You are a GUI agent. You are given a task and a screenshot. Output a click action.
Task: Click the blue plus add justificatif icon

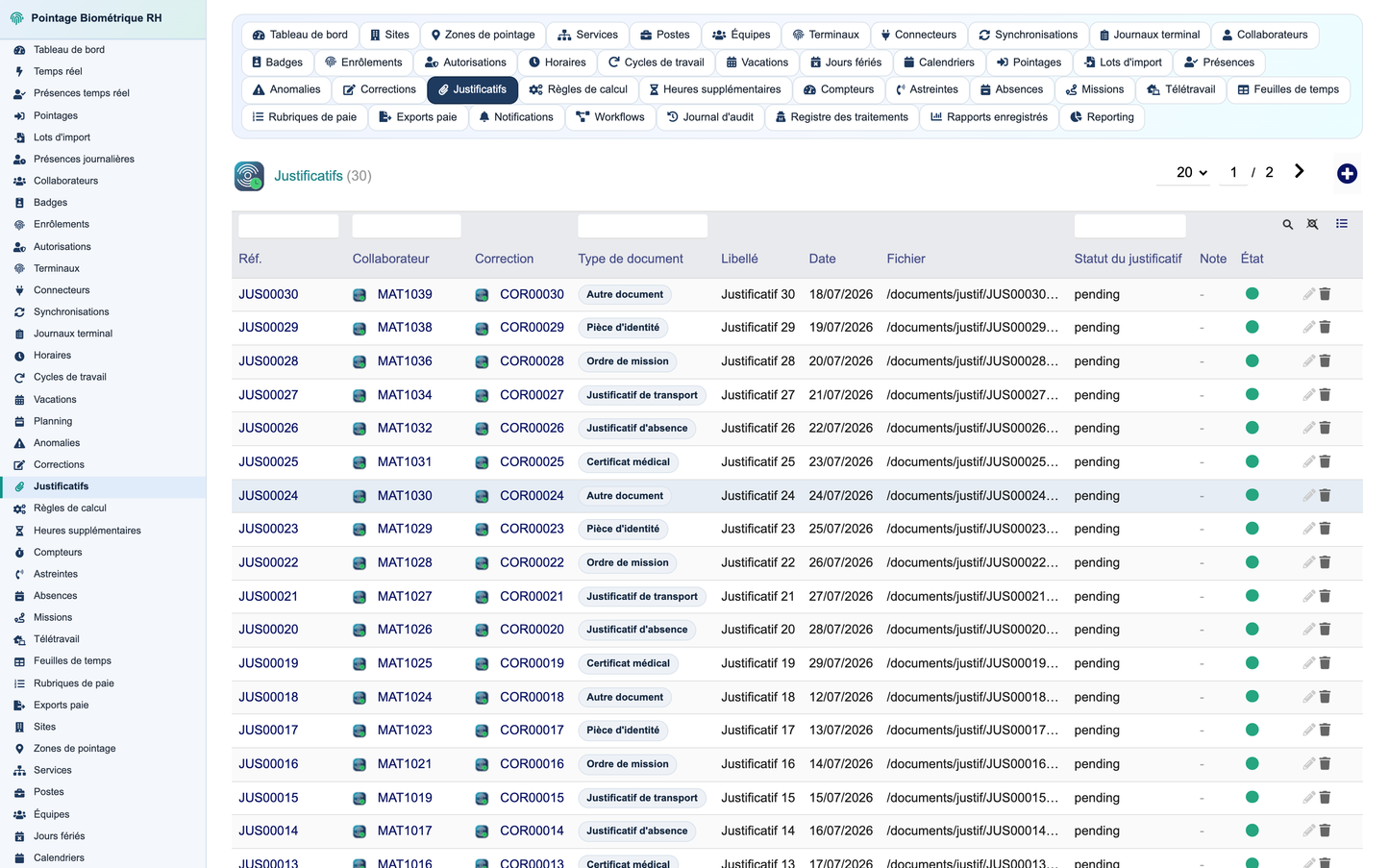point(1347,174)
